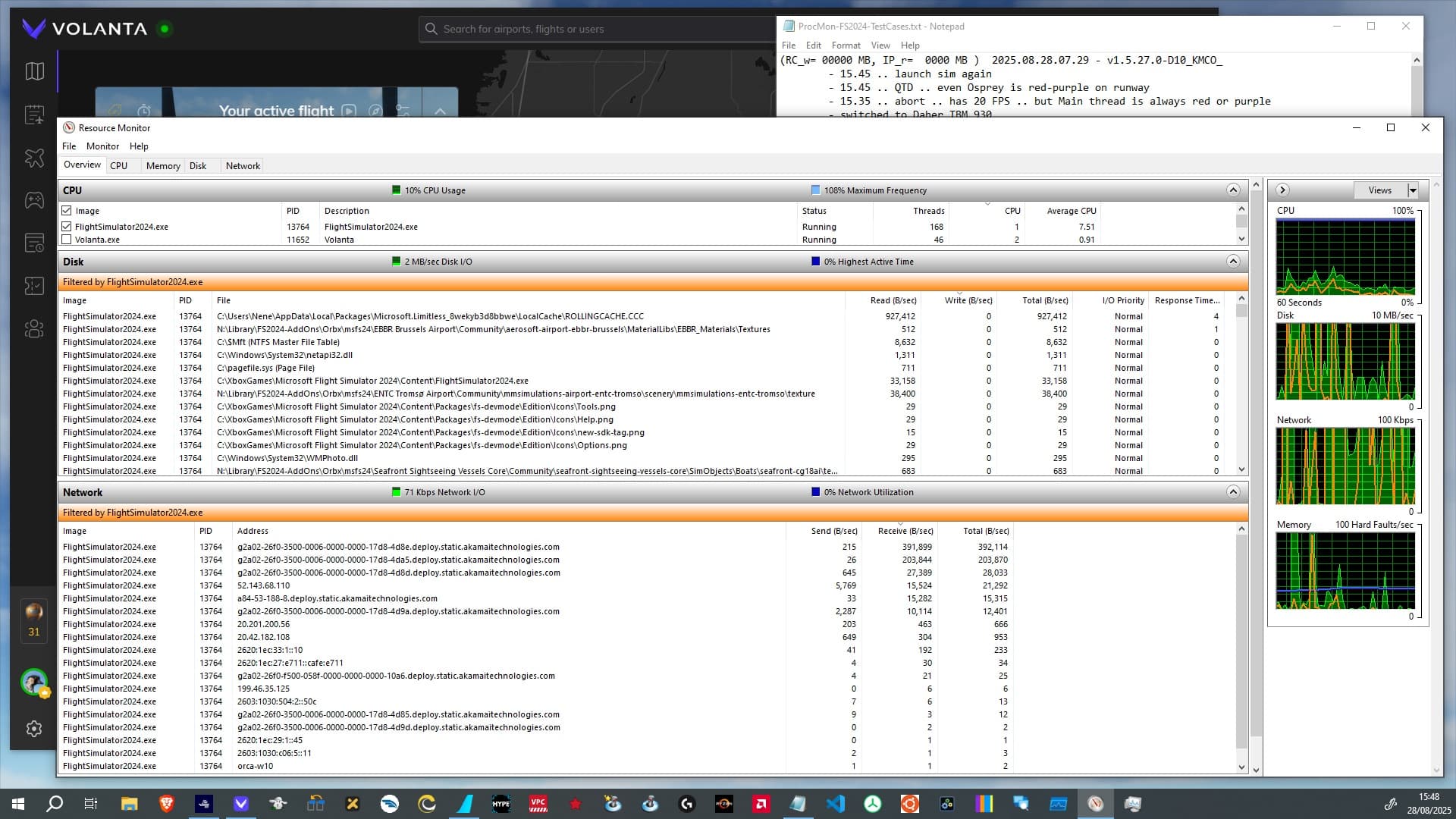Screen dimensions: 1456x819
Task: Hide the graphs pane with arrow button
Action: [1282, 190]
